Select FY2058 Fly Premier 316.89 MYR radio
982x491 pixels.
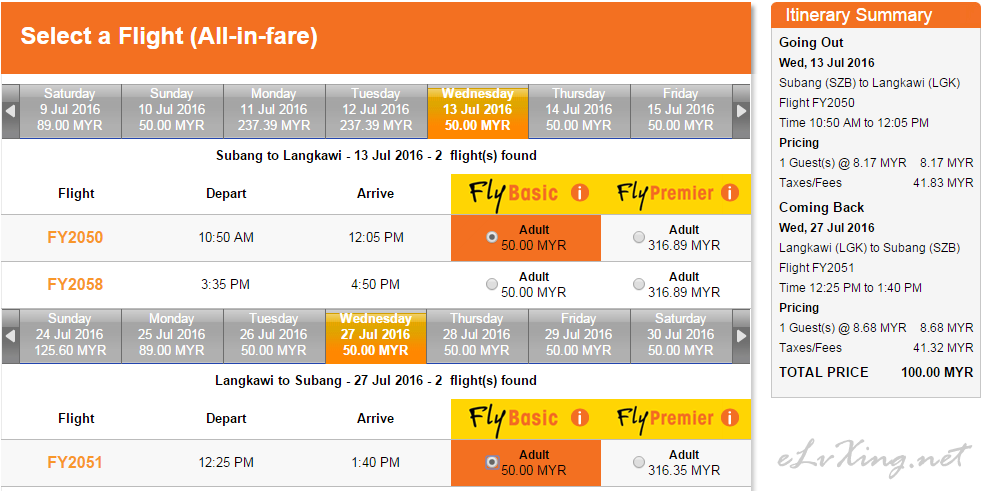click(x=639, y=284)
